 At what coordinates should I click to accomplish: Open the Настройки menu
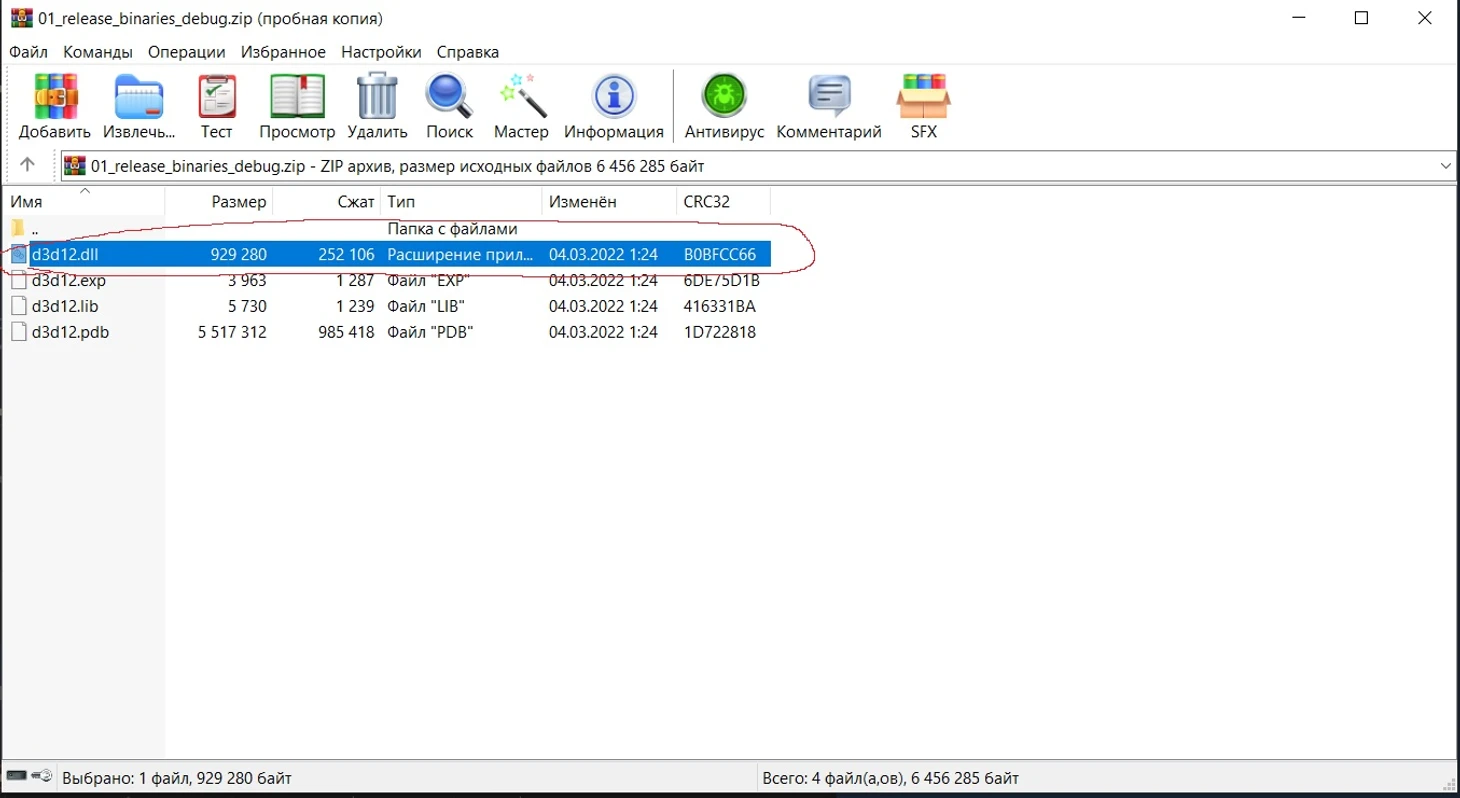click(x=381, y=52)
